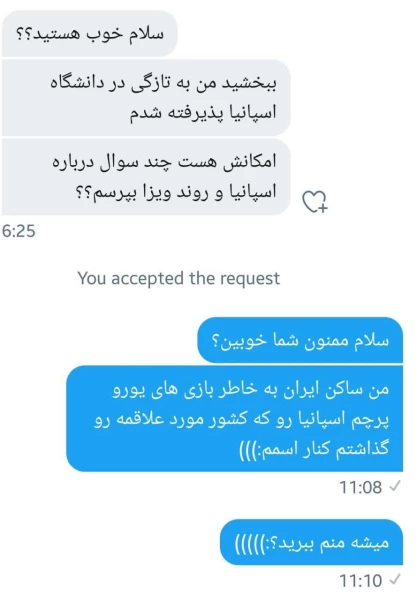Click the line 'ببخشید من به تازگی در دانشگاه'

click(163, 83)
